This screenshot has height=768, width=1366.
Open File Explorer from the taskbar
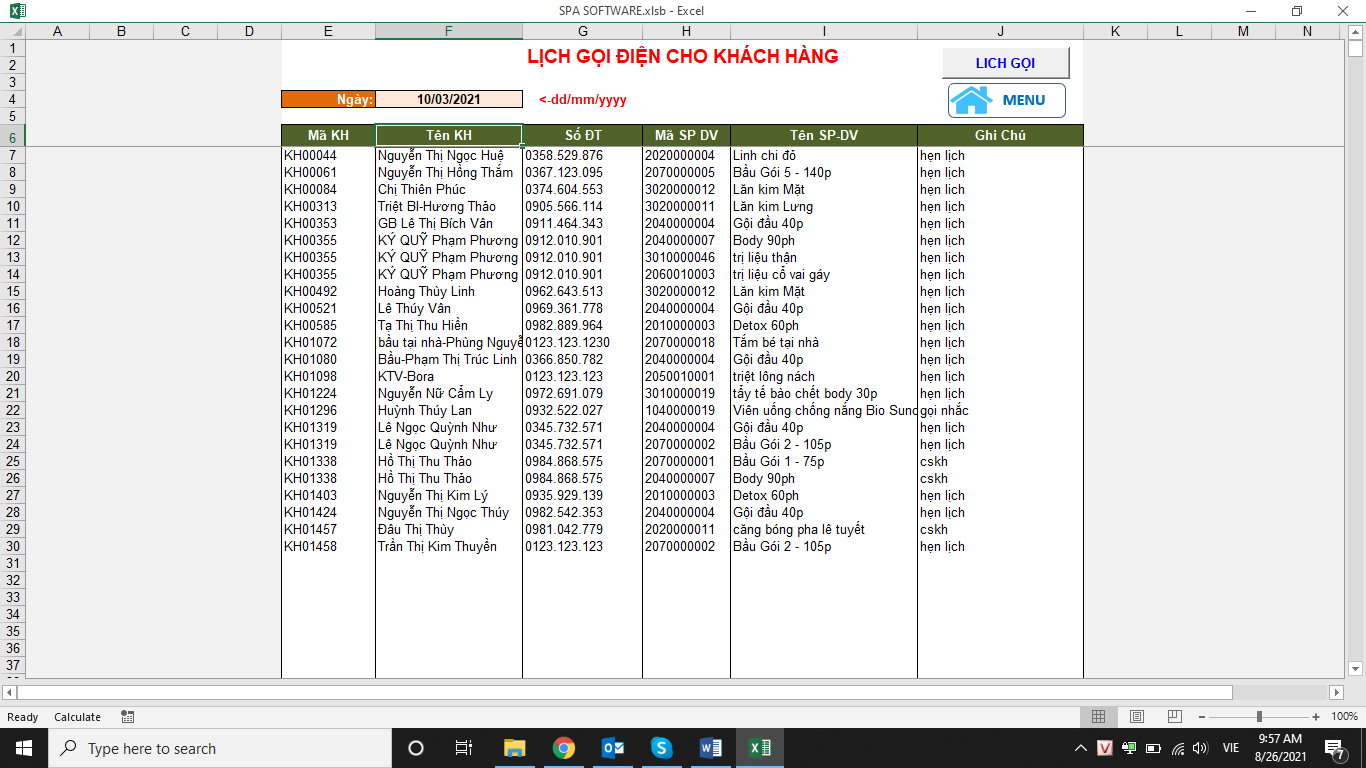pos(515,748)
